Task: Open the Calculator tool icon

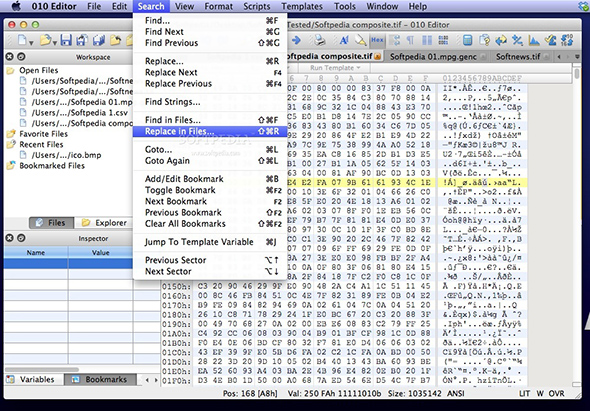Action: tap(467, 40)
